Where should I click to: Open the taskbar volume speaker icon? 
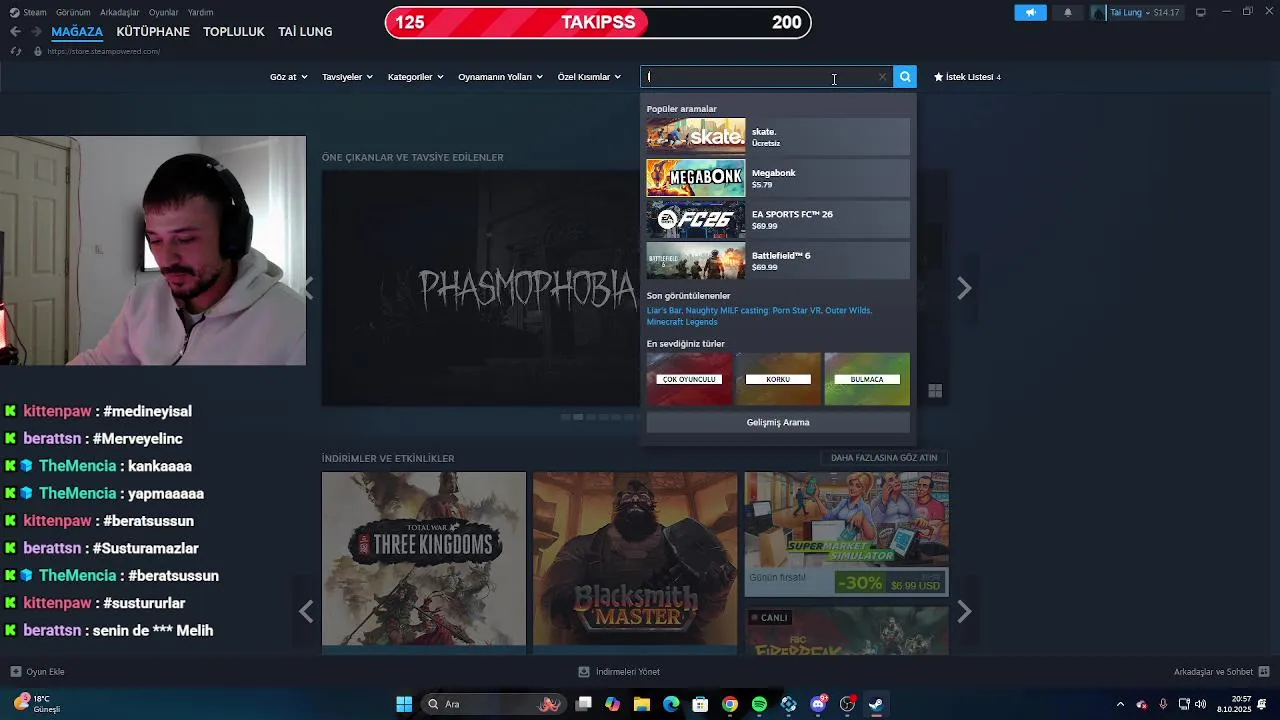click(1200, 704)
